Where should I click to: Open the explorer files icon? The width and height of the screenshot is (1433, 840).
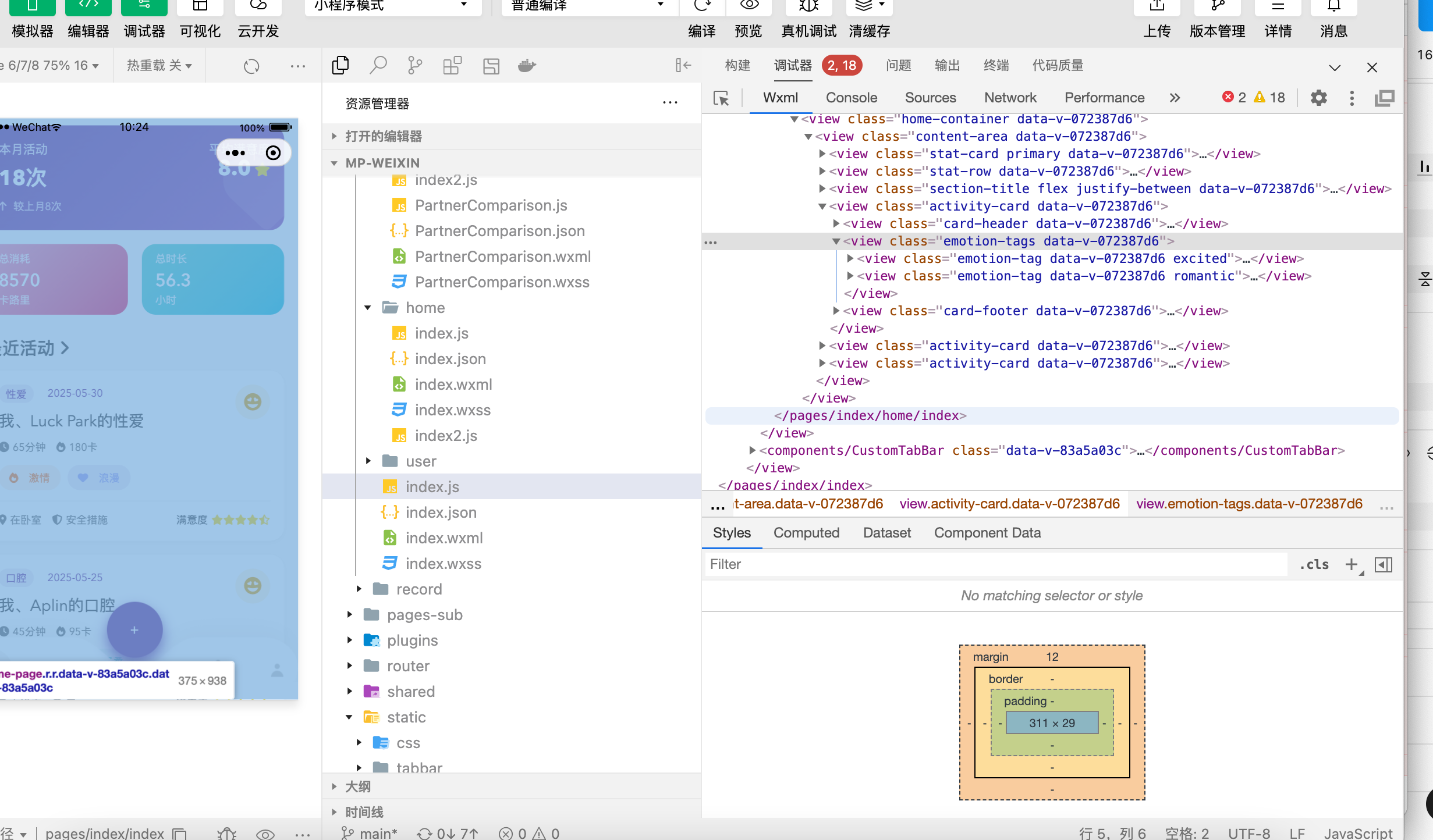[x=340, y=66]
